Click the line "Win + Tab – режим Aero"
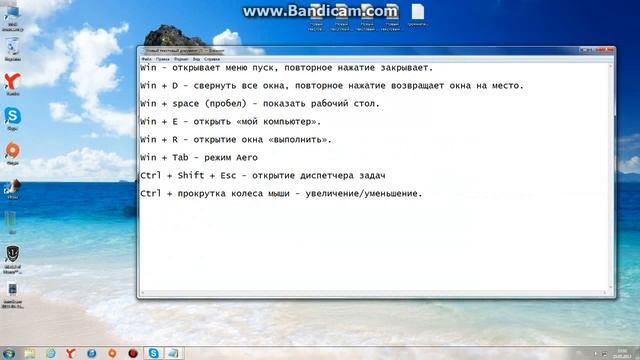 pos(199,158)
